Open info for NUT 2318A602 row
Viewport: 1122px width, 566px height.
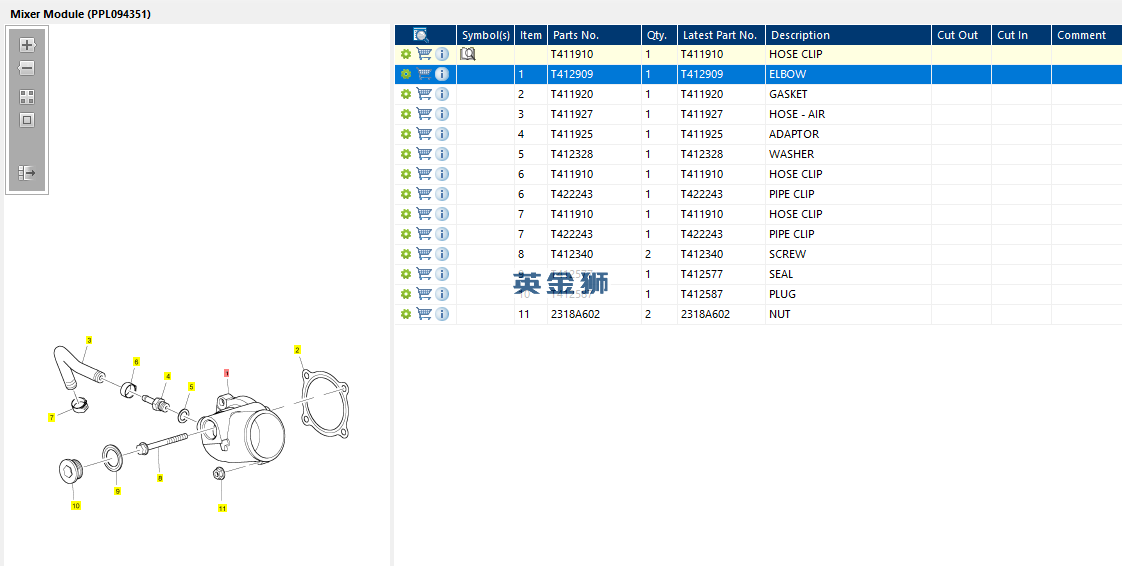pyautogui.click(x=442, y=314)
